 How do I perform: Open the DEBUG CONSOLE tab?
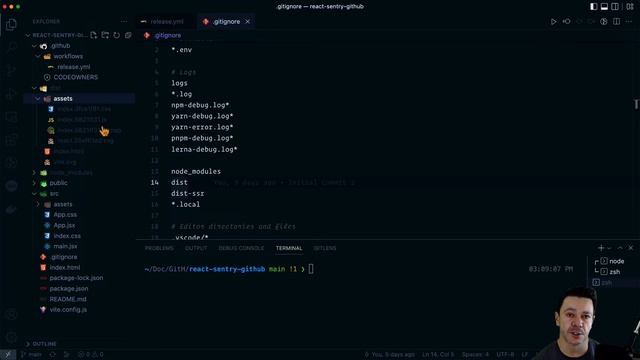coord(241,248)
